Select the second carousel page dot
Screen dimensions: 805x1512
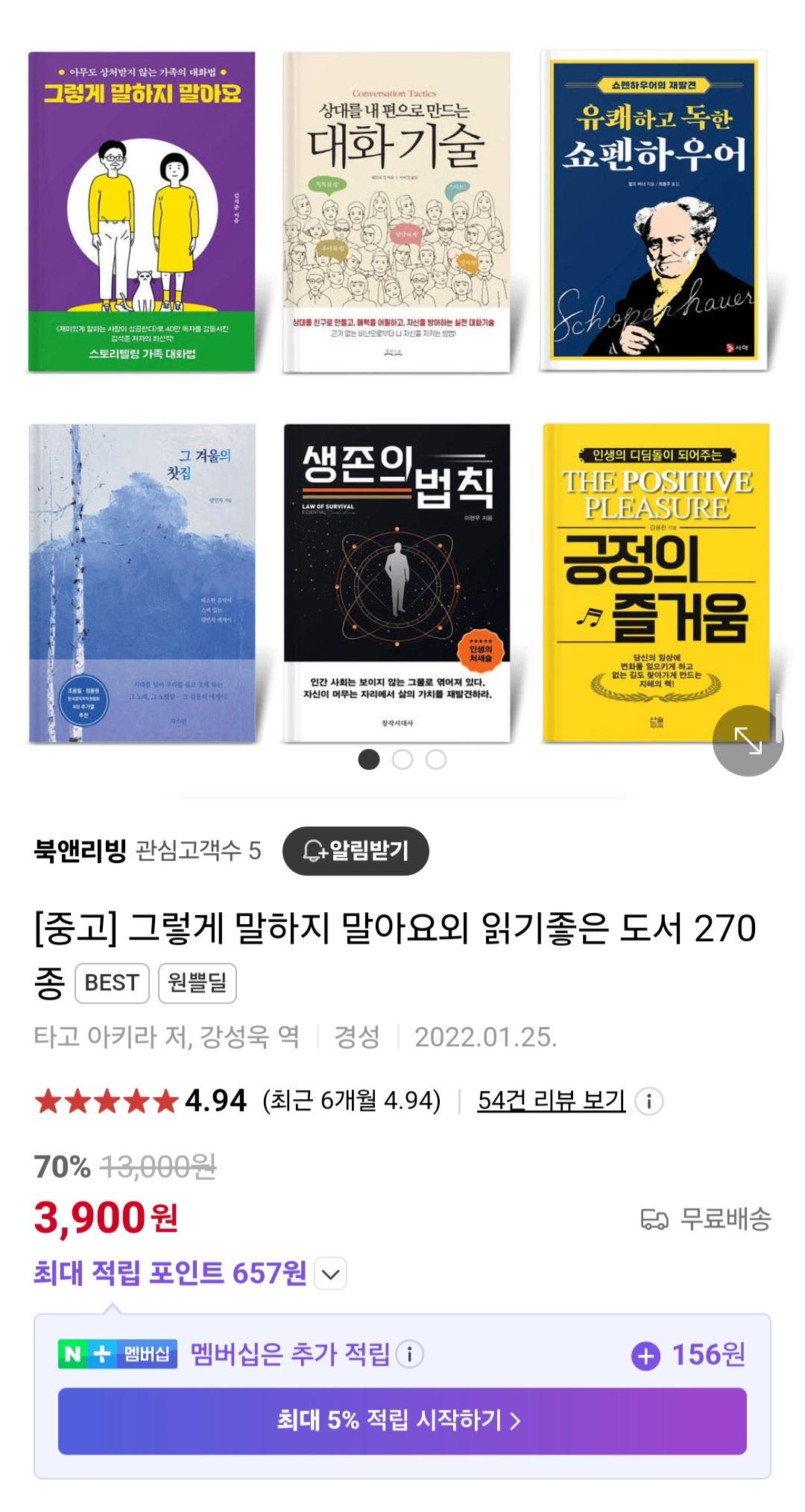[x=402, y=759]
